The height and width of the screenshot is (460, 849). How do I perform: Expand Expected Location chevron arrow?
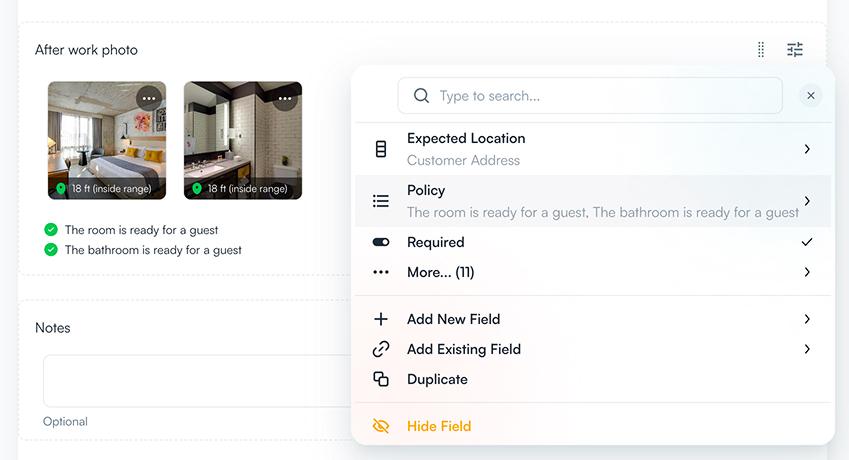pyautogui.click(x=807, y=149)
